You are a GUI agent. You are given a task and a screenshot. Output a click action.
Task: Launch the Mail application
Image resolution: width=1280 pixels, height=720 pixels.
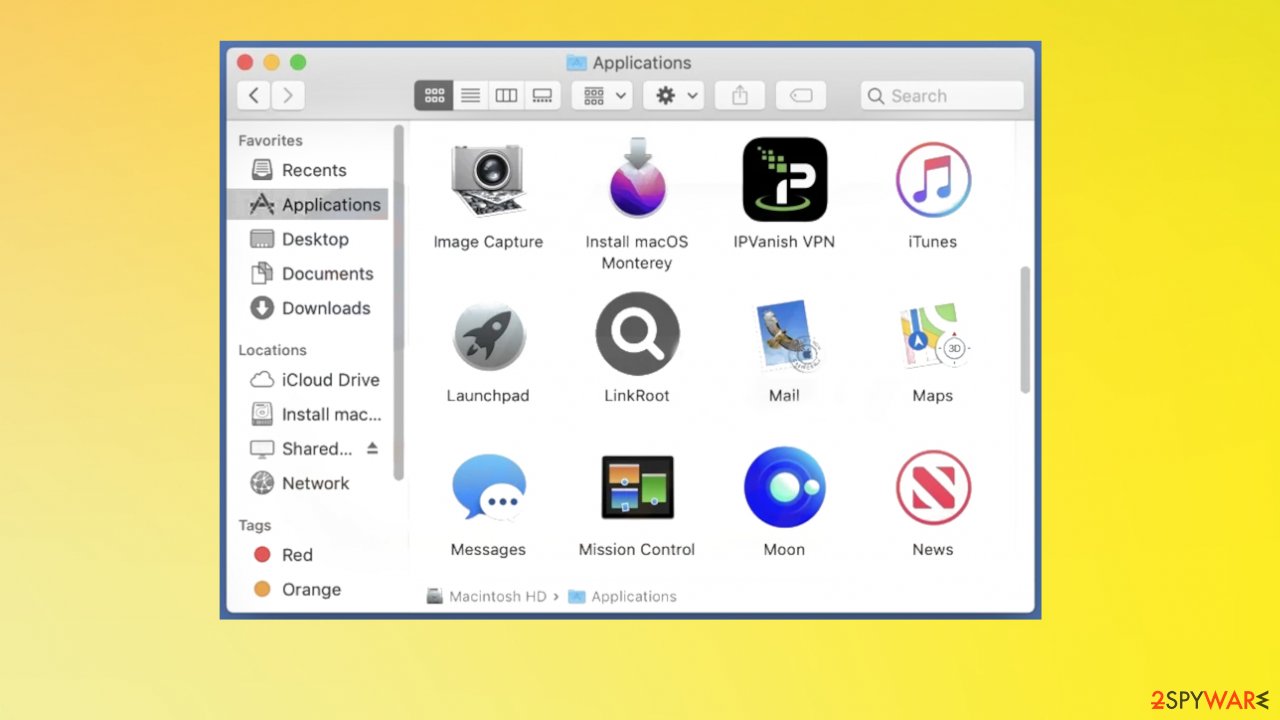(x=784, y=334)
